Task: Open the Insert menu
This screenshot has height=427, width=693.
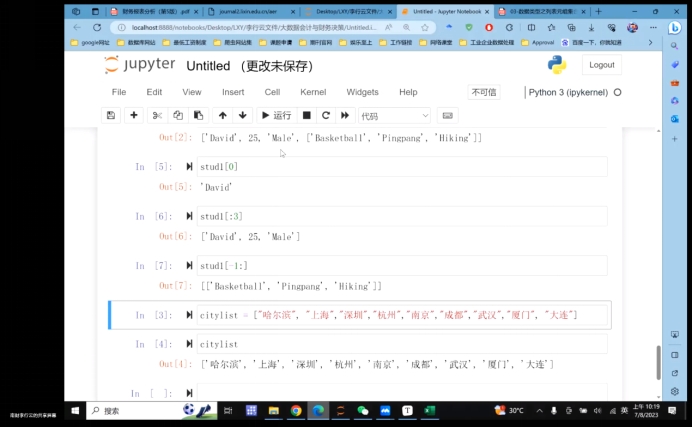Action: [233, 92]
